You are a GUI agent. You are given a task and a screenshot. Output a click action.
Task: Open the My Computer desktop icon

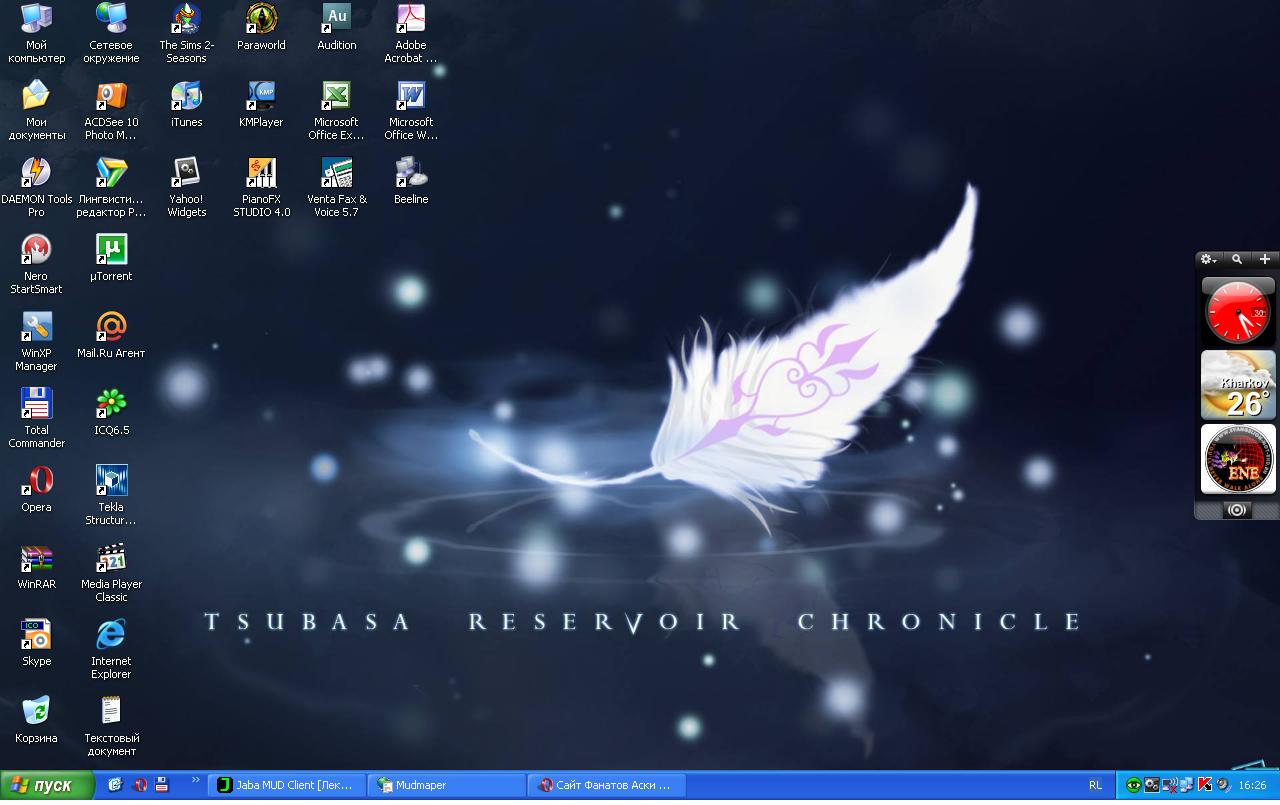(x=36, y=33)
